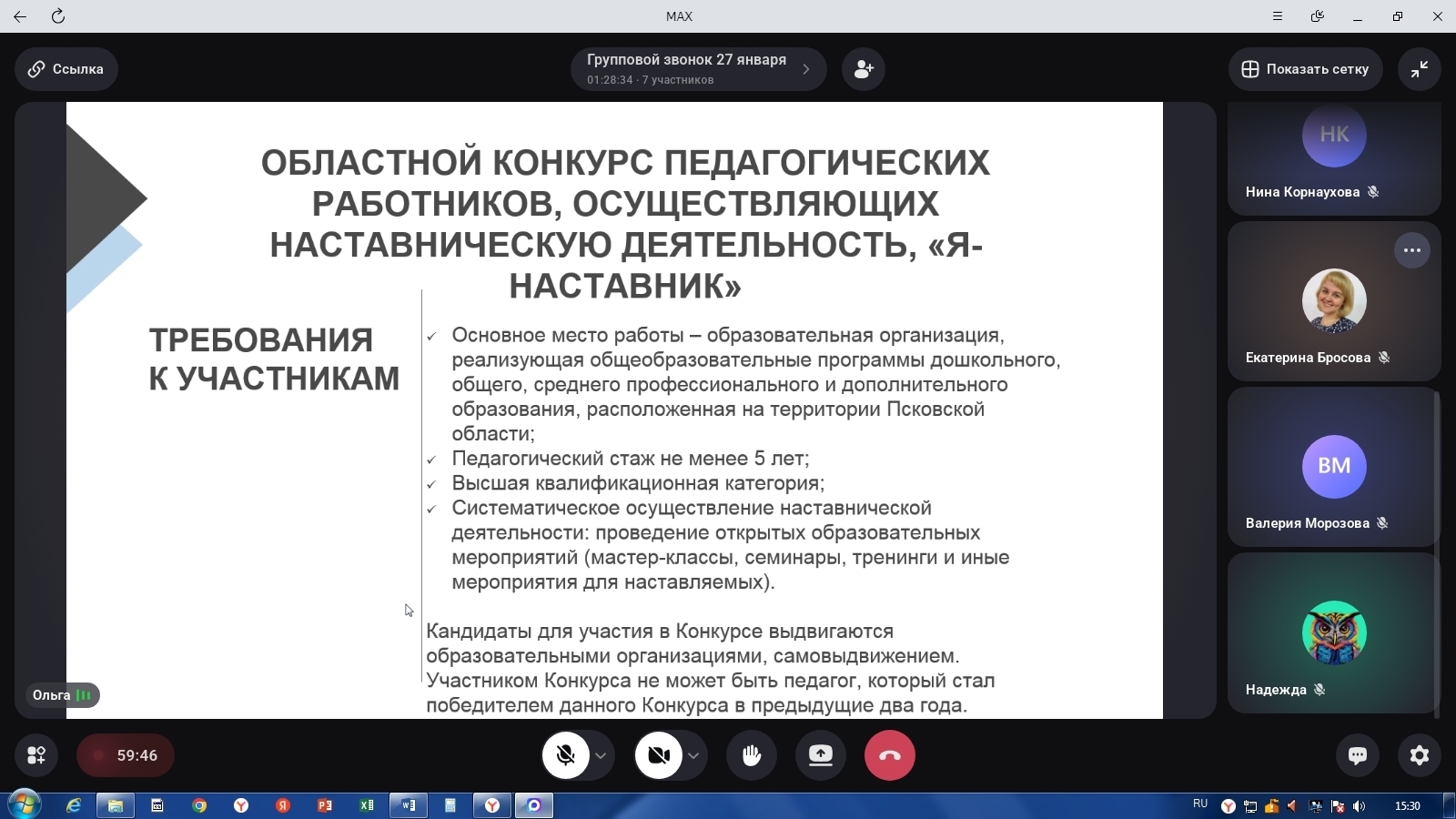Raise hand in the call

[752, 755]
